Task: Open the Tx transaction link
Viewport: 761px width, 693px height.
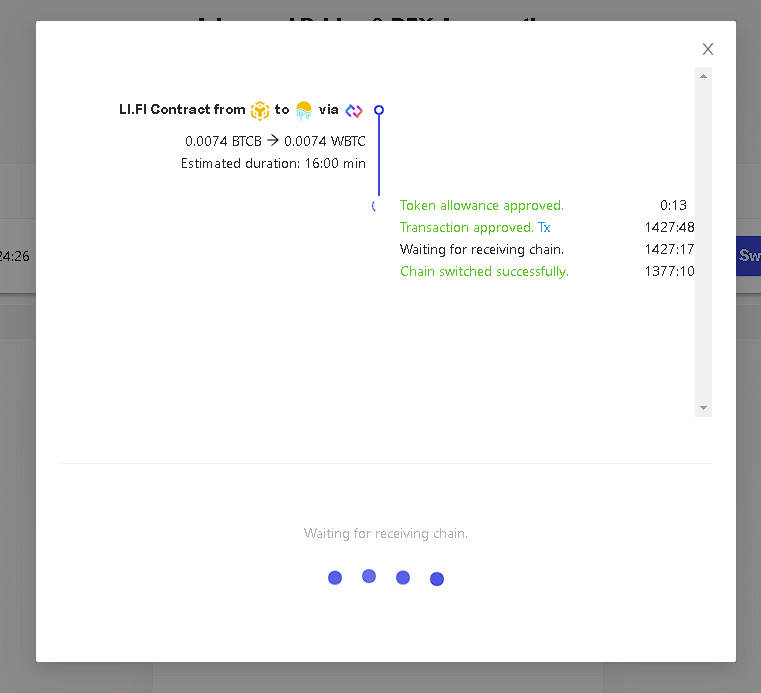Action: [x=544, y=228]
